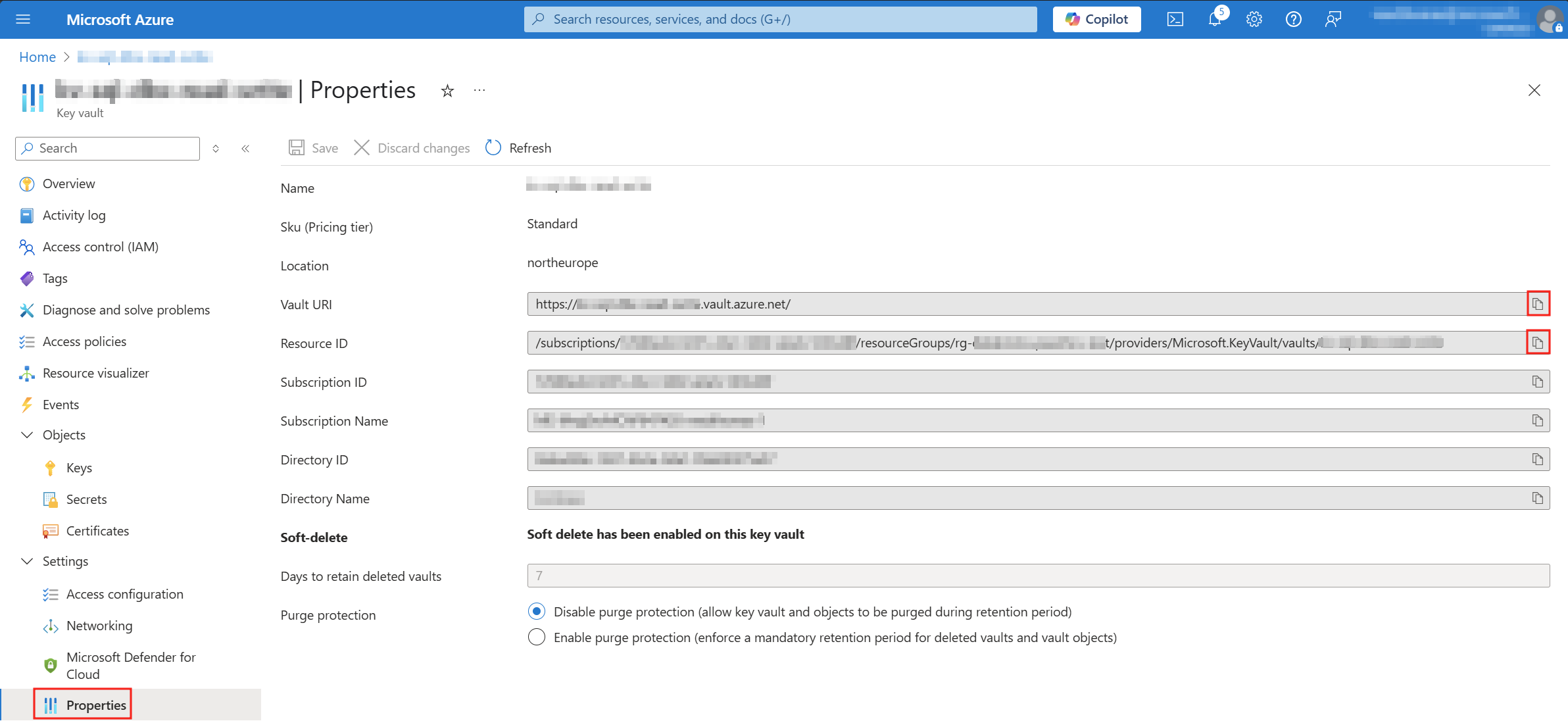Open the feedback icon in header
The image size is (1568, 721).
tap(1333, 20)
